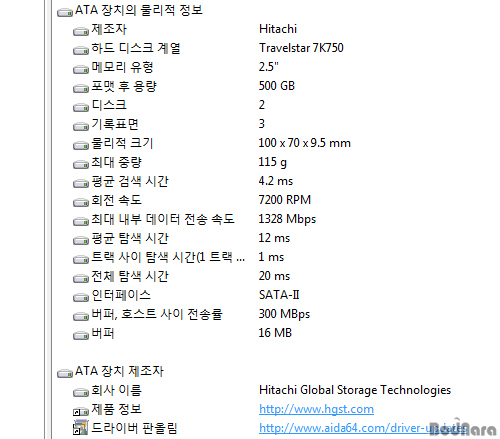
Task: Click the icon next to 드라이버 판올림
Action: click(x=81, y=427)
